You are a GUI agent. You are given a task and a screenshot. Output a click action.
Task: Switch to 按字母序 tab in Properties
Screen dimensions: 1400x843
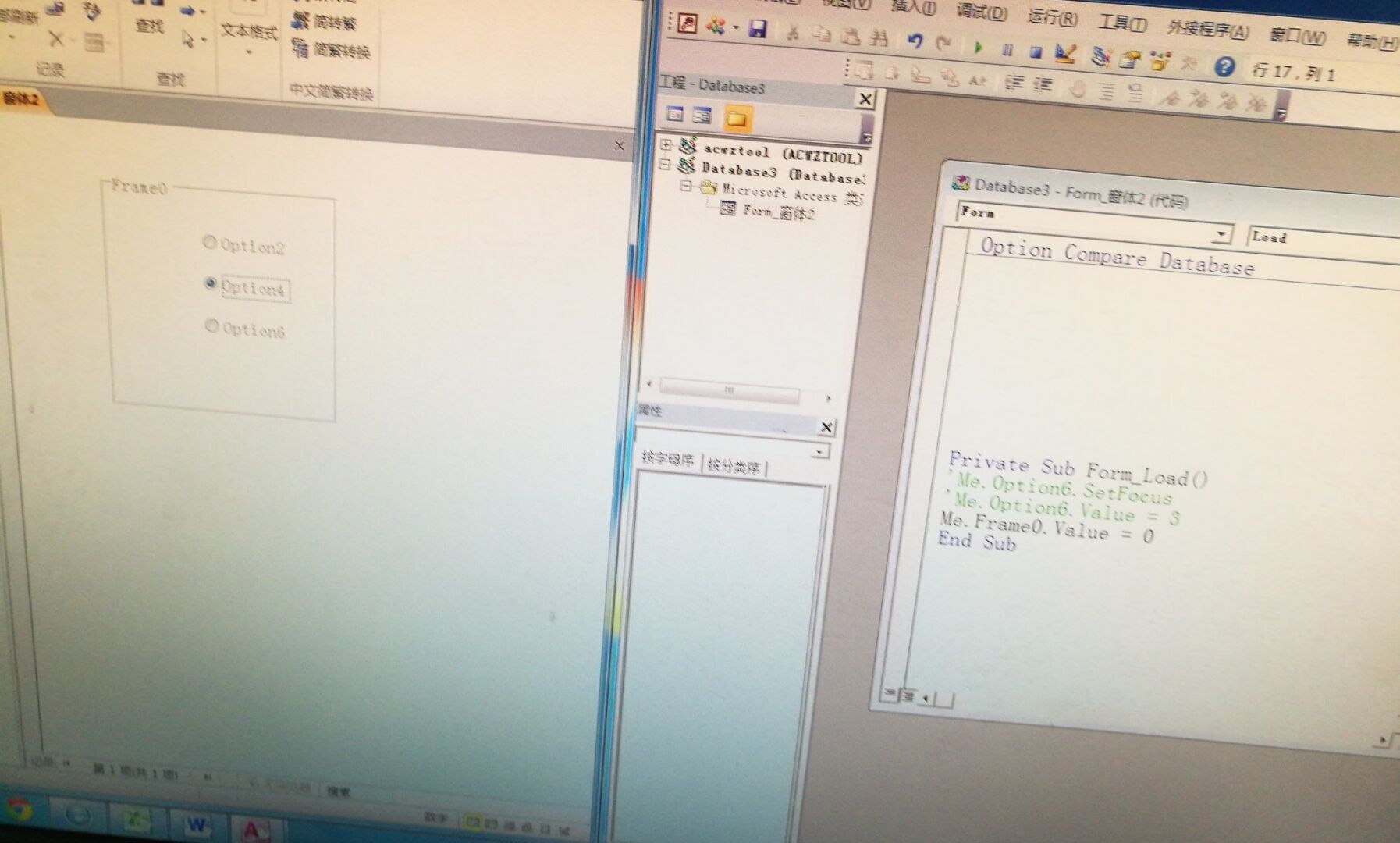pos(668,459)
